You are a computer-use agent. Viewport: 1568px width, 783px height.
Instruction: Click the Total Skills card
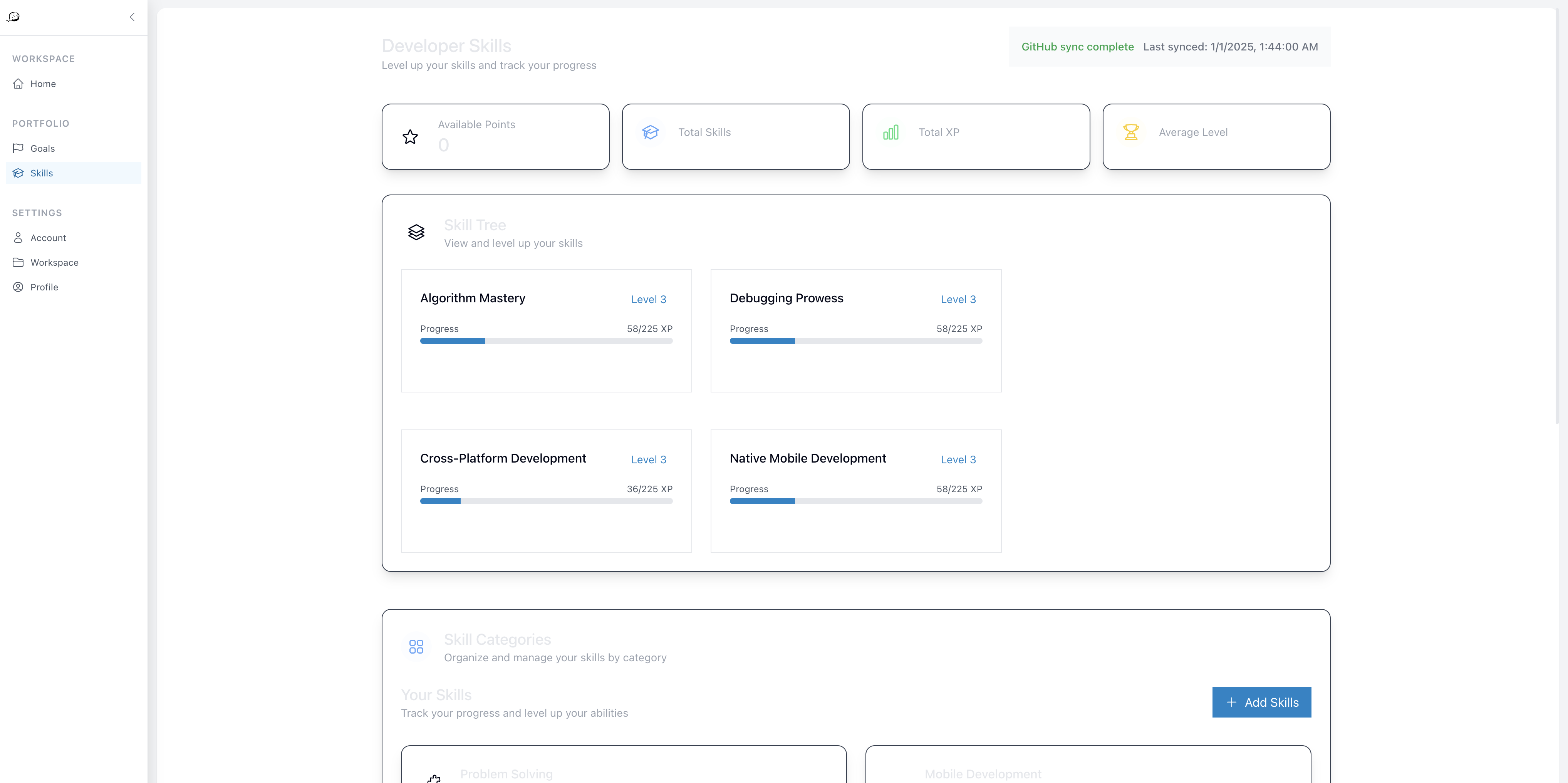tap(735, 136)
